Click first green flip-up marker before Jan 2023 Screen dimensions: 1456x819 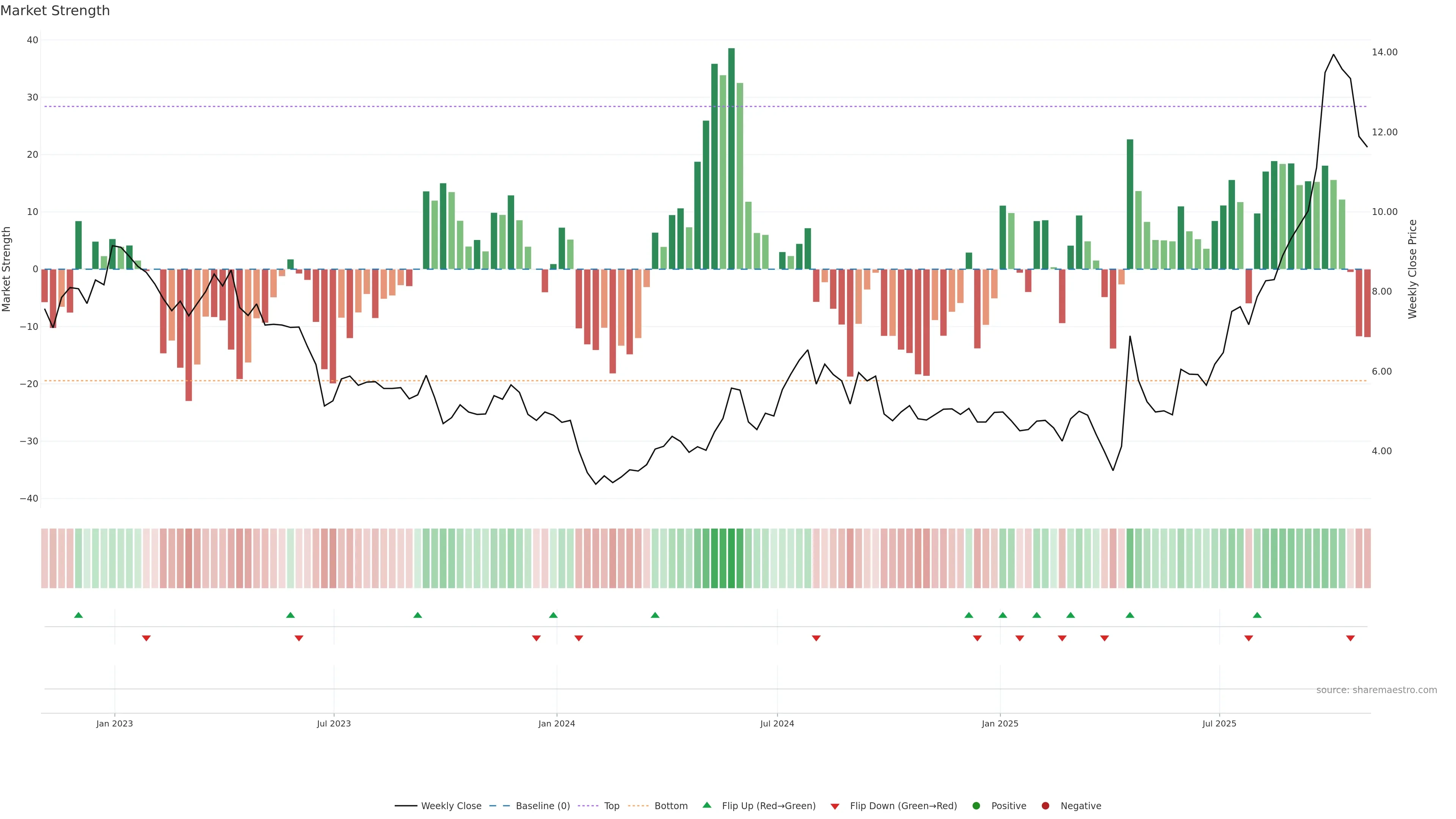(x=78, y=615)
